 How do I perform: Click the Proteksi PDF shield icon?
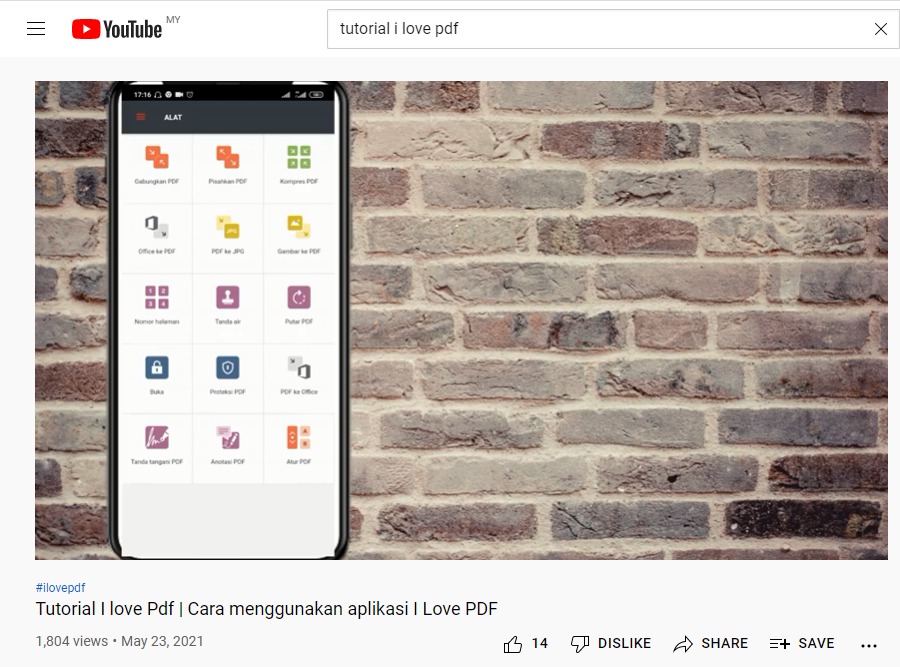tap(228, 367)
